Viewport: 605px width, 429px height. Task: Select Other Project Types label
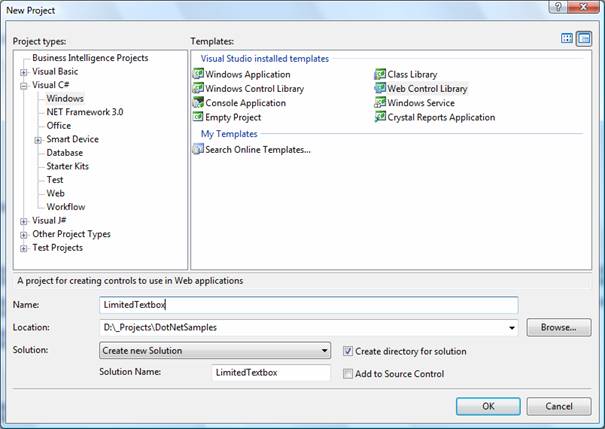coord(71,234)
